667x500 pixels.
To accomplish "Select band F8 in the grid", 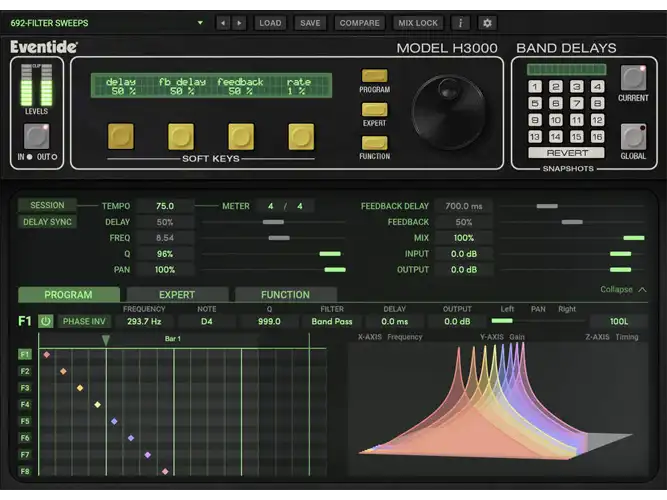I will (x=25, y=471).
